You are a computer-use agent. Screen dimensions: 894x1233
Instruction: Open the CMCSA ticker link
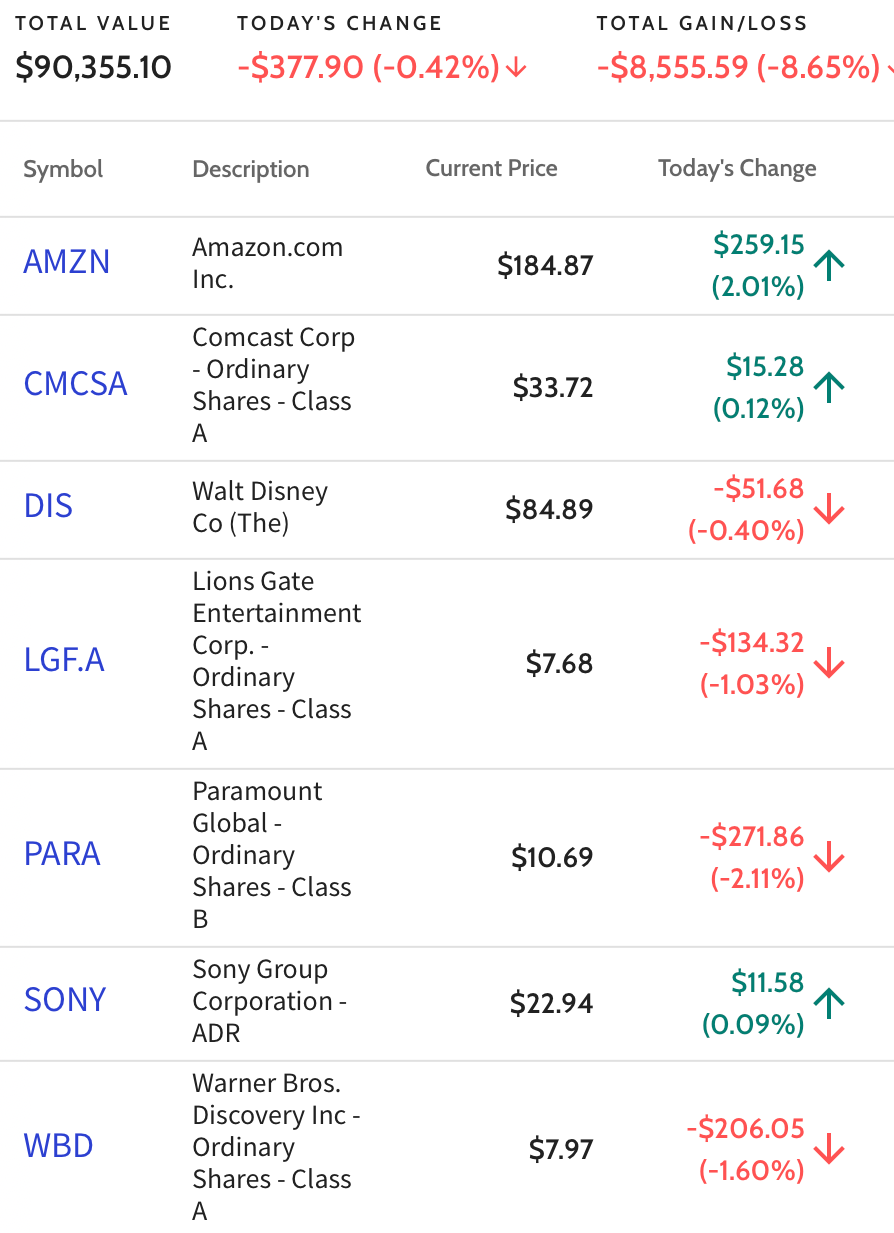(x=75, y=384)
